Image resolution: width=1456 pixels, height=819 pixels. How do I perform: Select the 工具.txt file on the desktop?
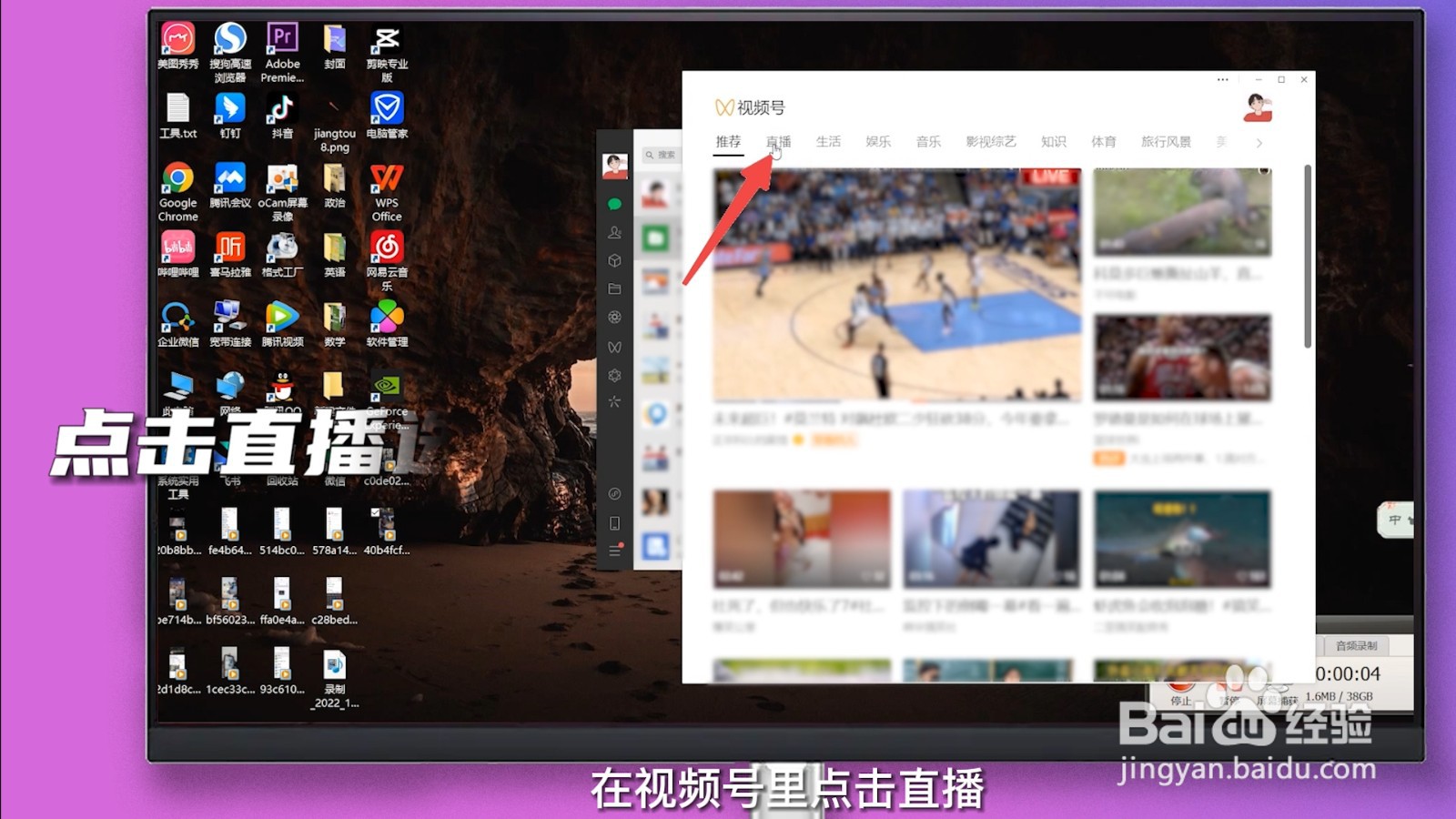point(177,116)
